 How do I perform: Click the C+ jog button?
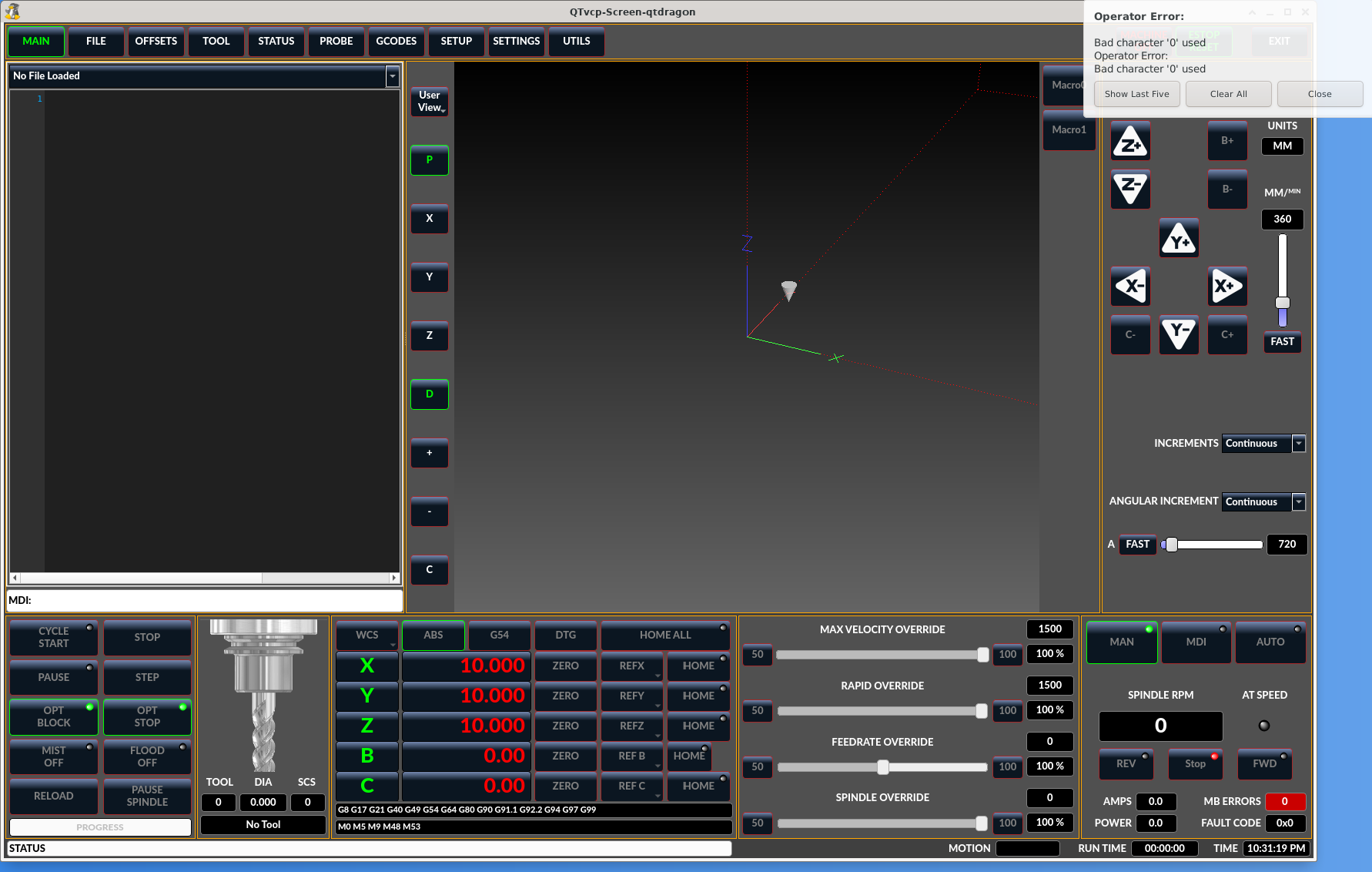[1227, 335]
